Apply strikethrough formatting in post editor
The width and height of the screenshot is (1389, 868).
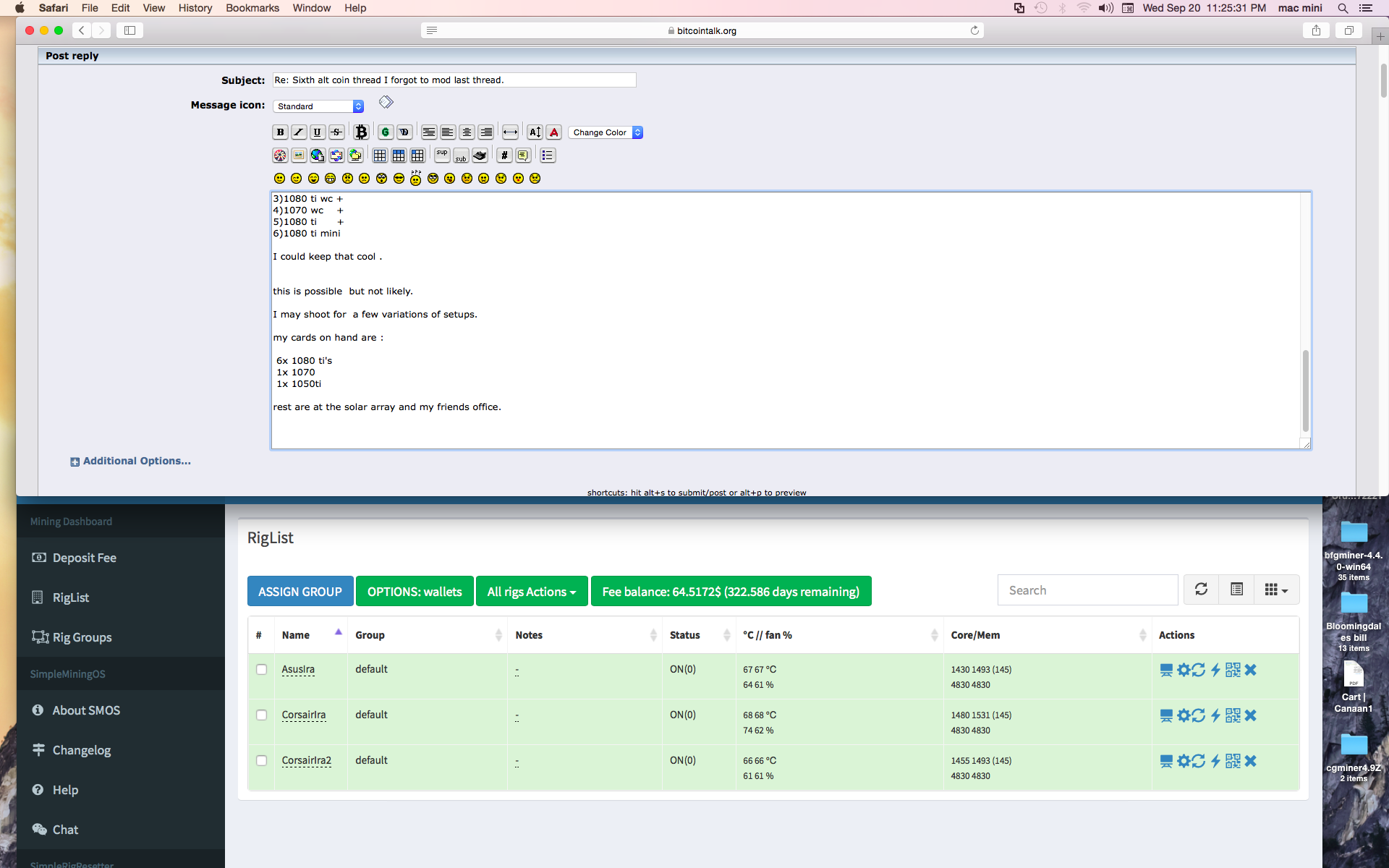336,132
